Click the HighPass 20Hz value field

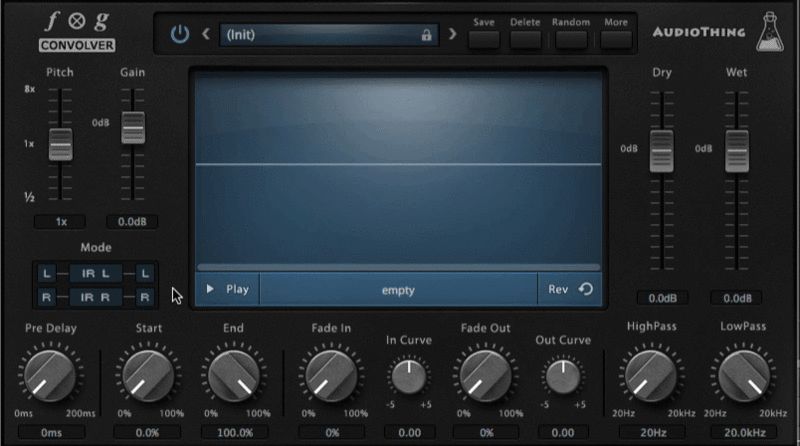pos(653,433)
